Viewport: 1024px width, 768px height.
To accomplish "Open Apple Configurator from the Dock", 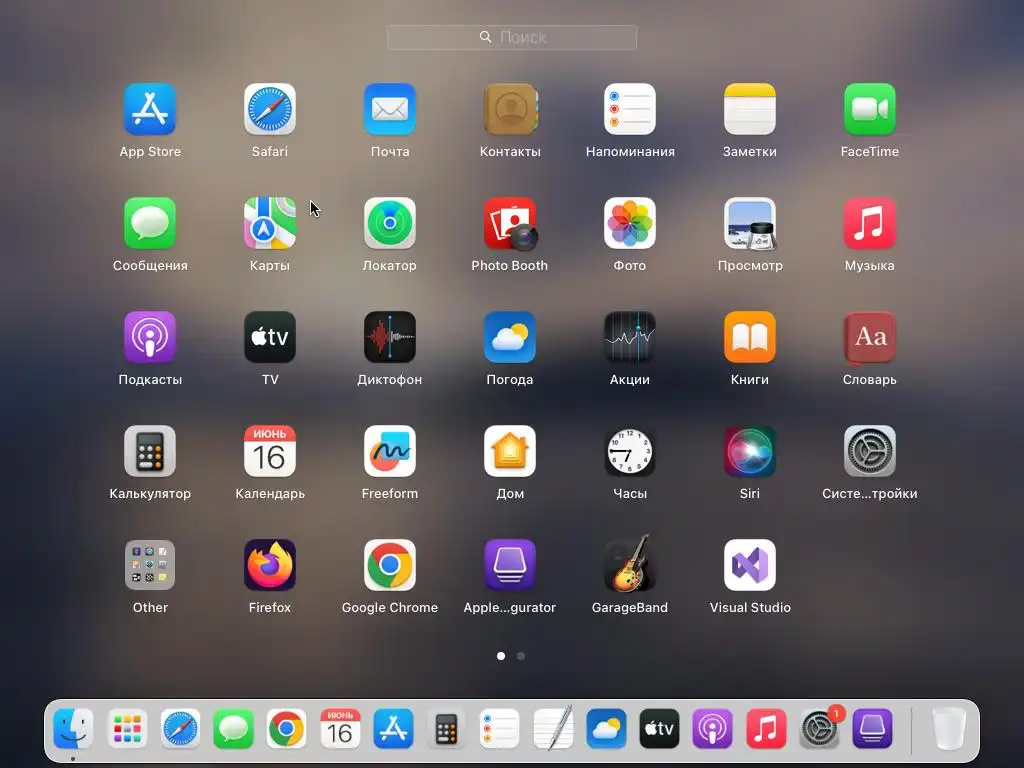I will 872,728.
